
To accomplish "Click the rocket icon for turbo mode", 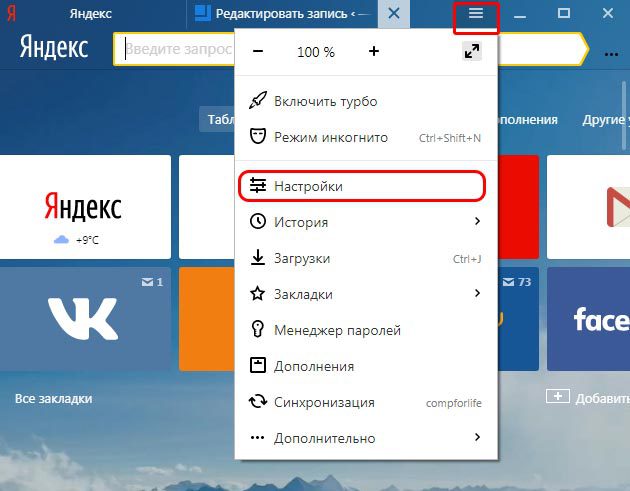I will 258,100.
